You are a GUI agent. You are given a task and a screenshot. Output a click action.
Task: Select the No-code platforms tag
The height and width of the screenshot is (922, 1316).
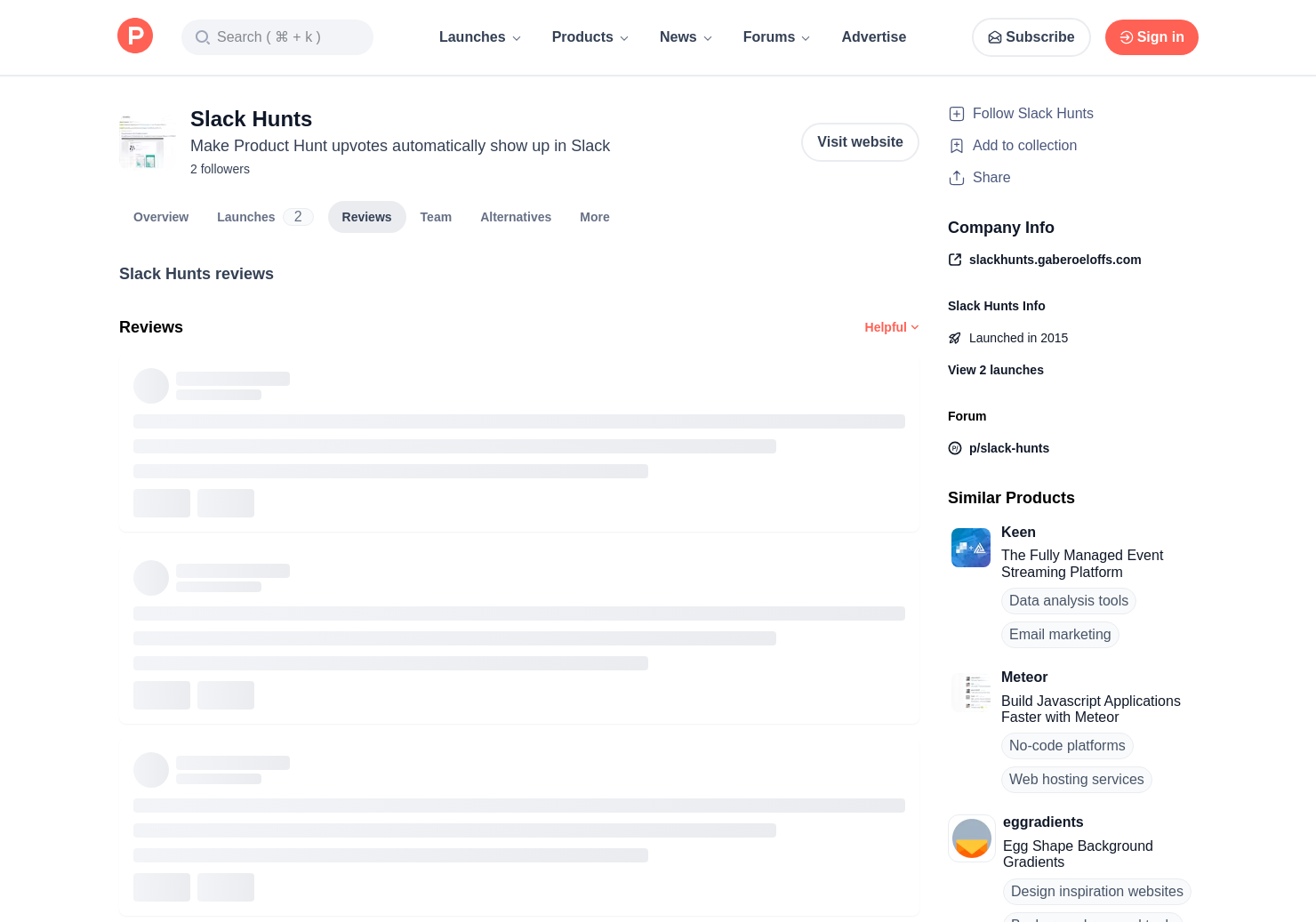click(x=1067, y=746)
